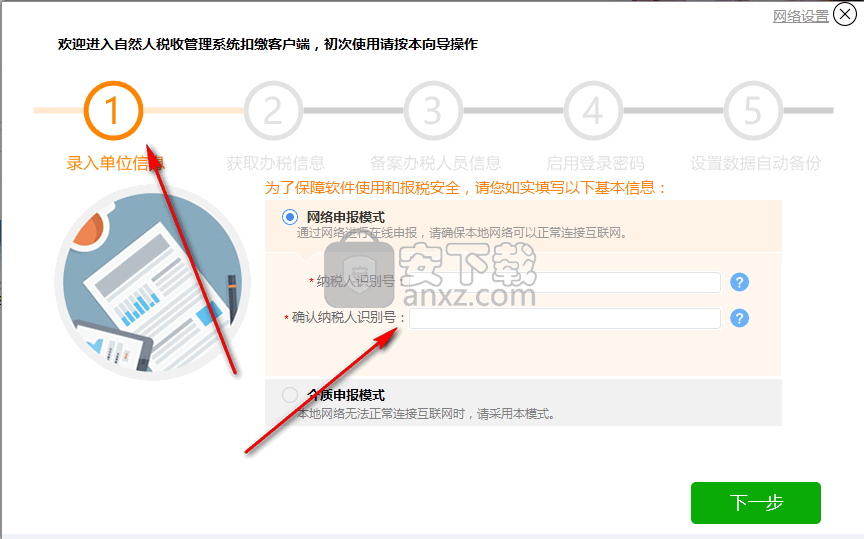Viewport: 864px width, 539px height.
Task: Click the step 3 circle icon
Action: click(x=433, y=110)
